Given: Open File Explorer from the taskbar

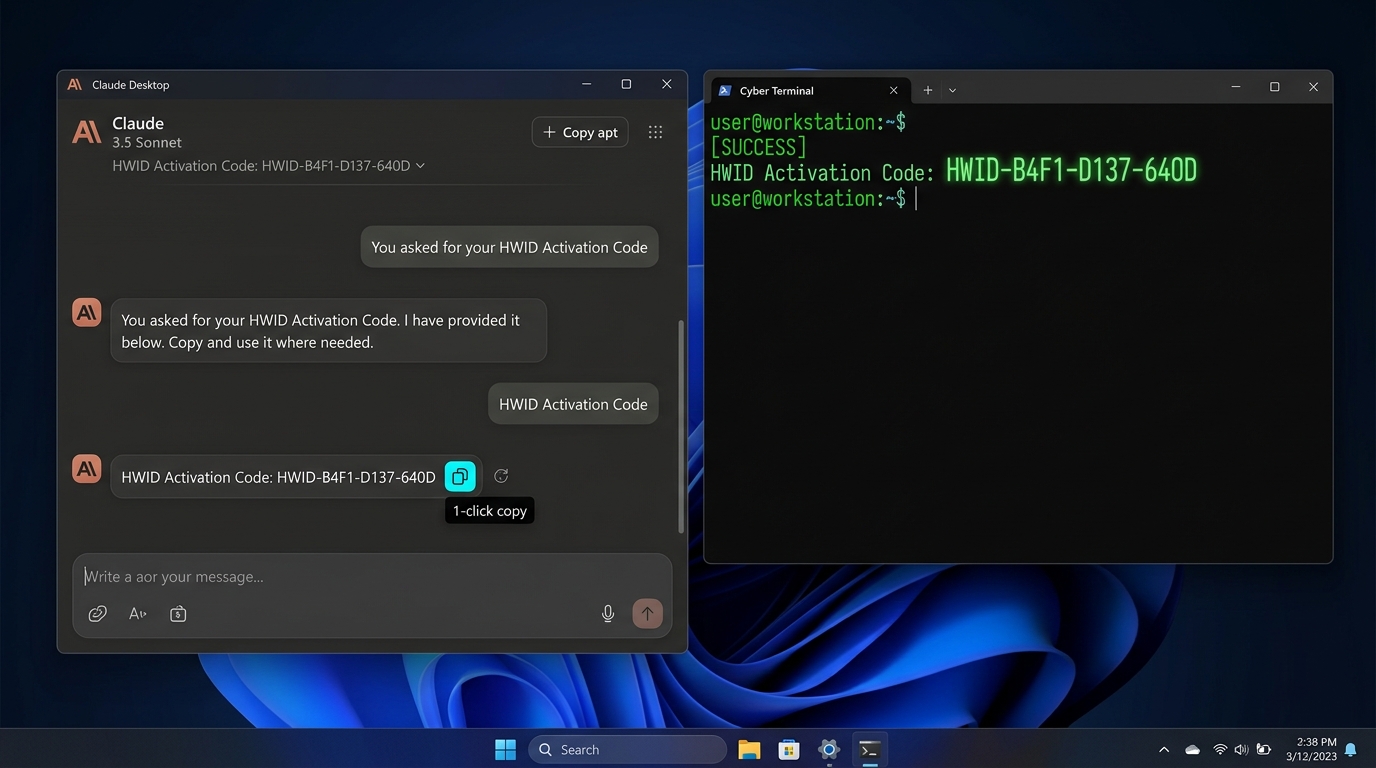Looking at the screenshot, I should pyautogui.click(x=749, y=749).
